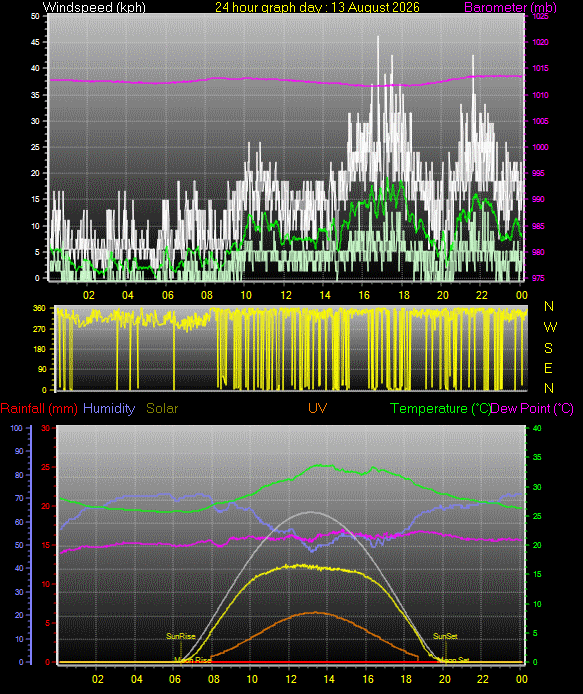Click 1000 on the Barometer axis
583x694 pixels.
(540, 147)
